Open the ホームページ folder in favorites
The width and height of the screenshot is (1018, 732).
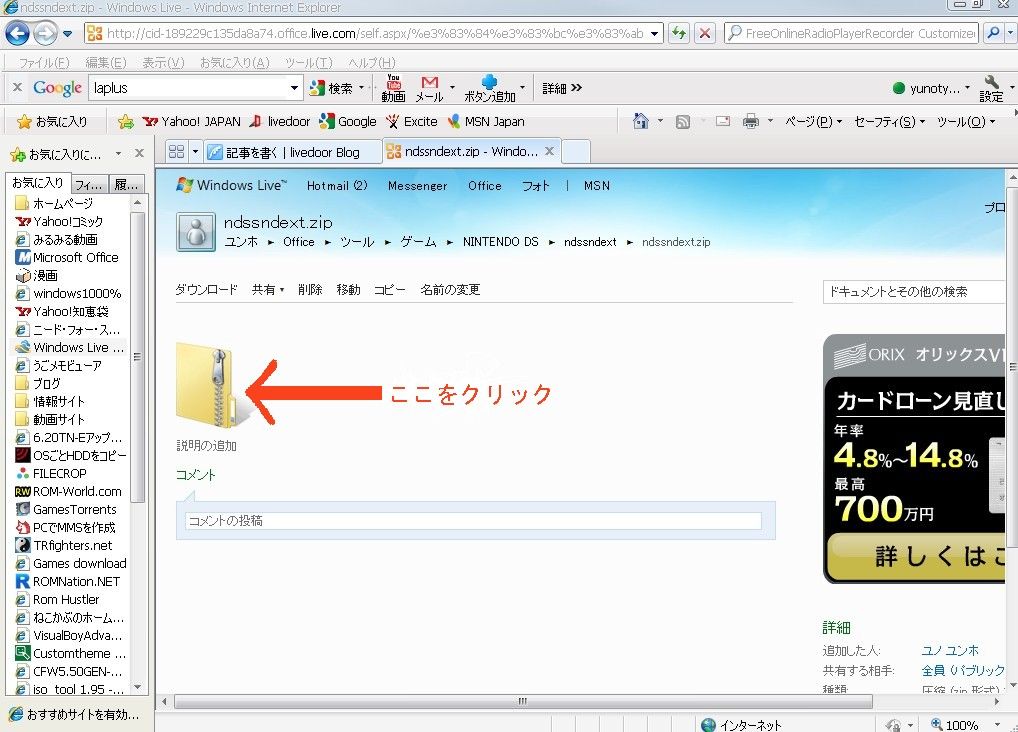pos(54,203)
